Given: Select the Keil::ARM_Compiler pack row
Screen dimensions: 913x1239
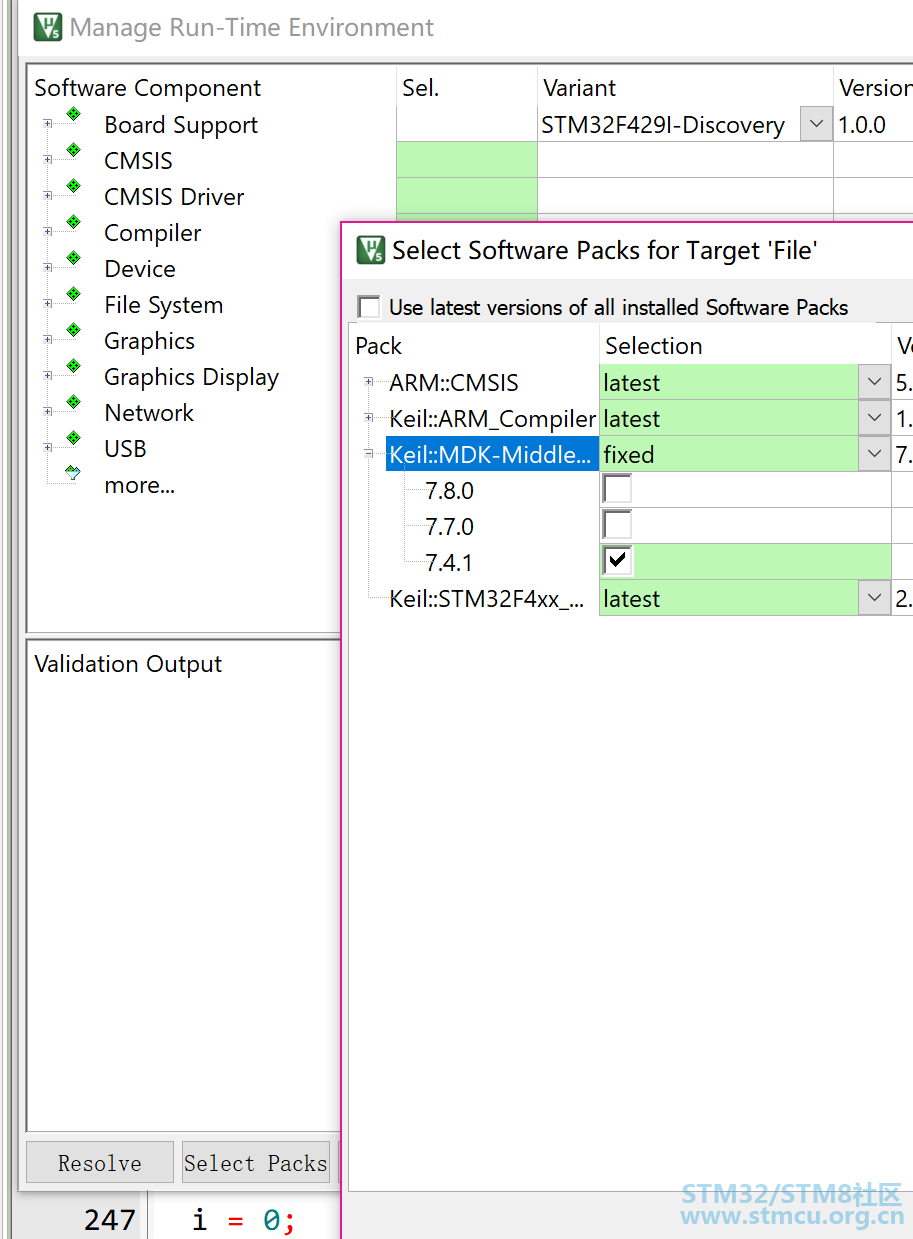Looking at the screenshot, I should click(x=492, y=419).
